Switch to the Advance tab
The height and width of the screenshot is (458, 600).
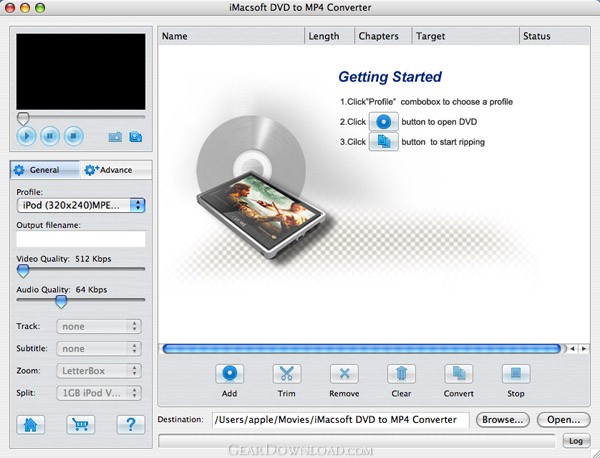[116, 170]
